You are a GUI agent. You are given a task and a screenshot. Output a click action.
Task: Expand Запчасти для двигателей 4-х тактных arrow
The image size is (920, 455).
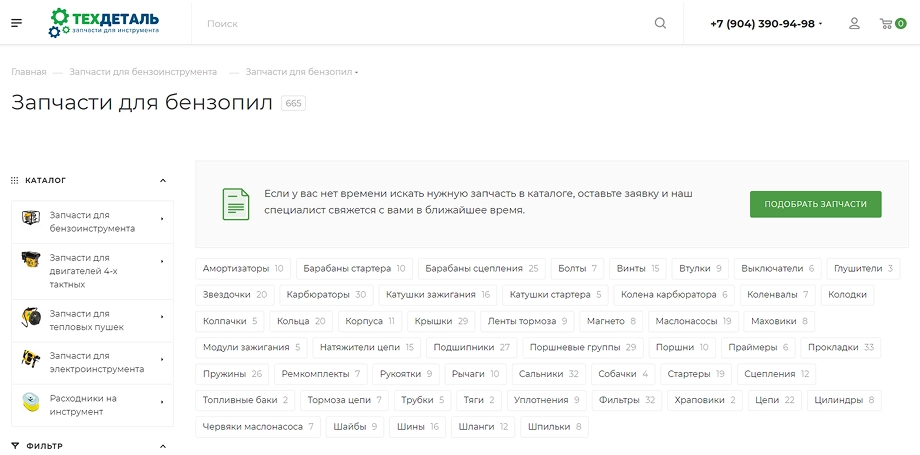[162, 261]
